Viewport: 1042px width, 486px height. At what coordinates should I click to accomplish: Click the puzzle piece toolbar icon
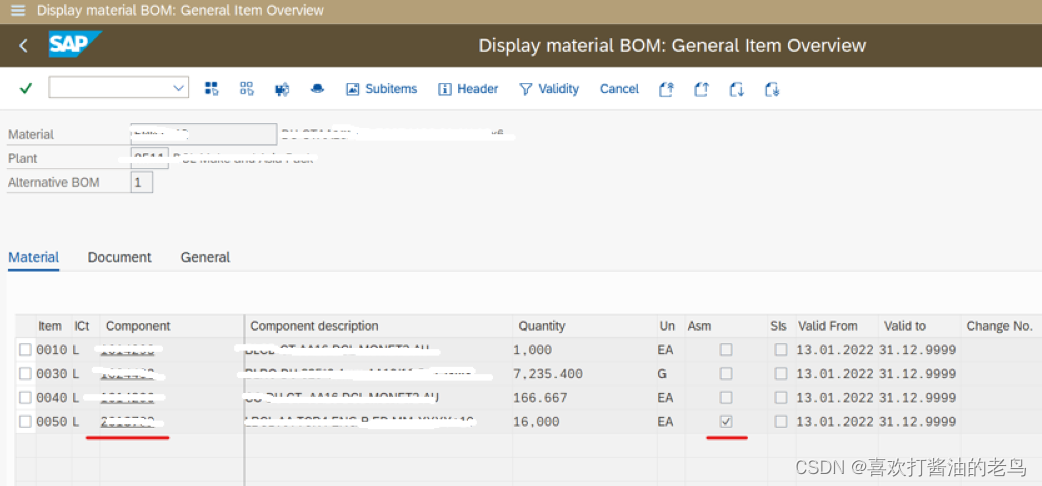tap(282, 89)
